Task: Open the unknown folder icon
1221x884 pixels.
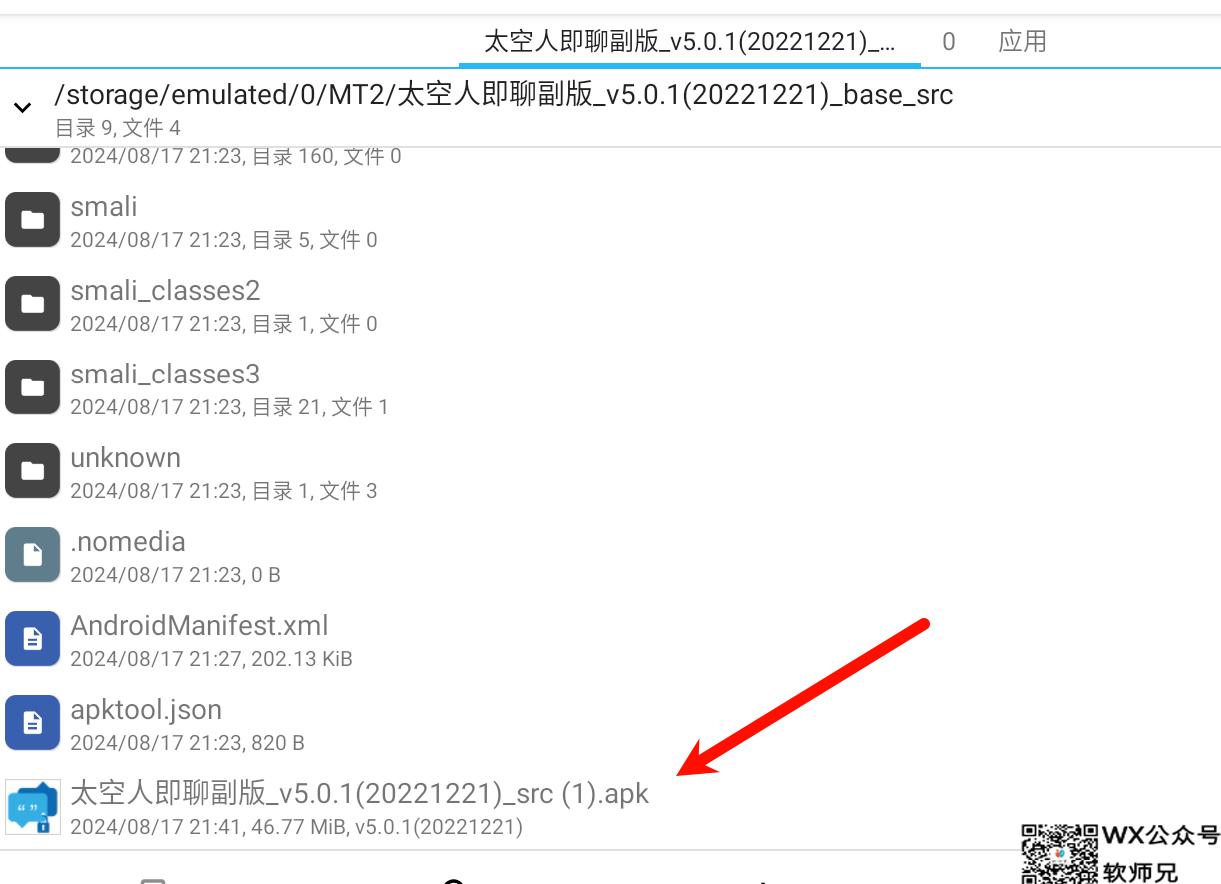Action: 32,471
